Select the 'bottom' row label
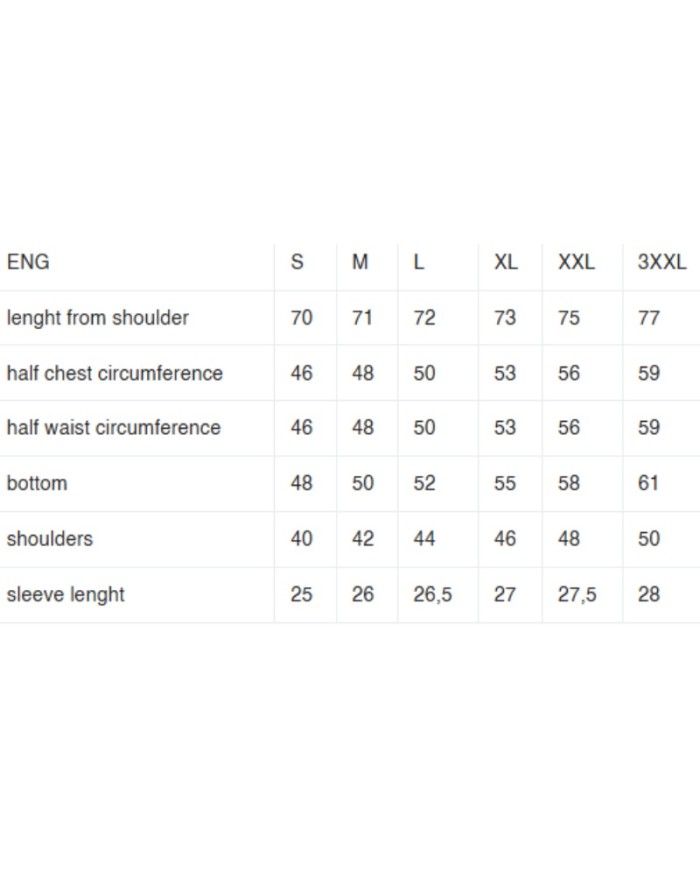The width and height of the screenshot is (700, 869). (x=37, y=483)
